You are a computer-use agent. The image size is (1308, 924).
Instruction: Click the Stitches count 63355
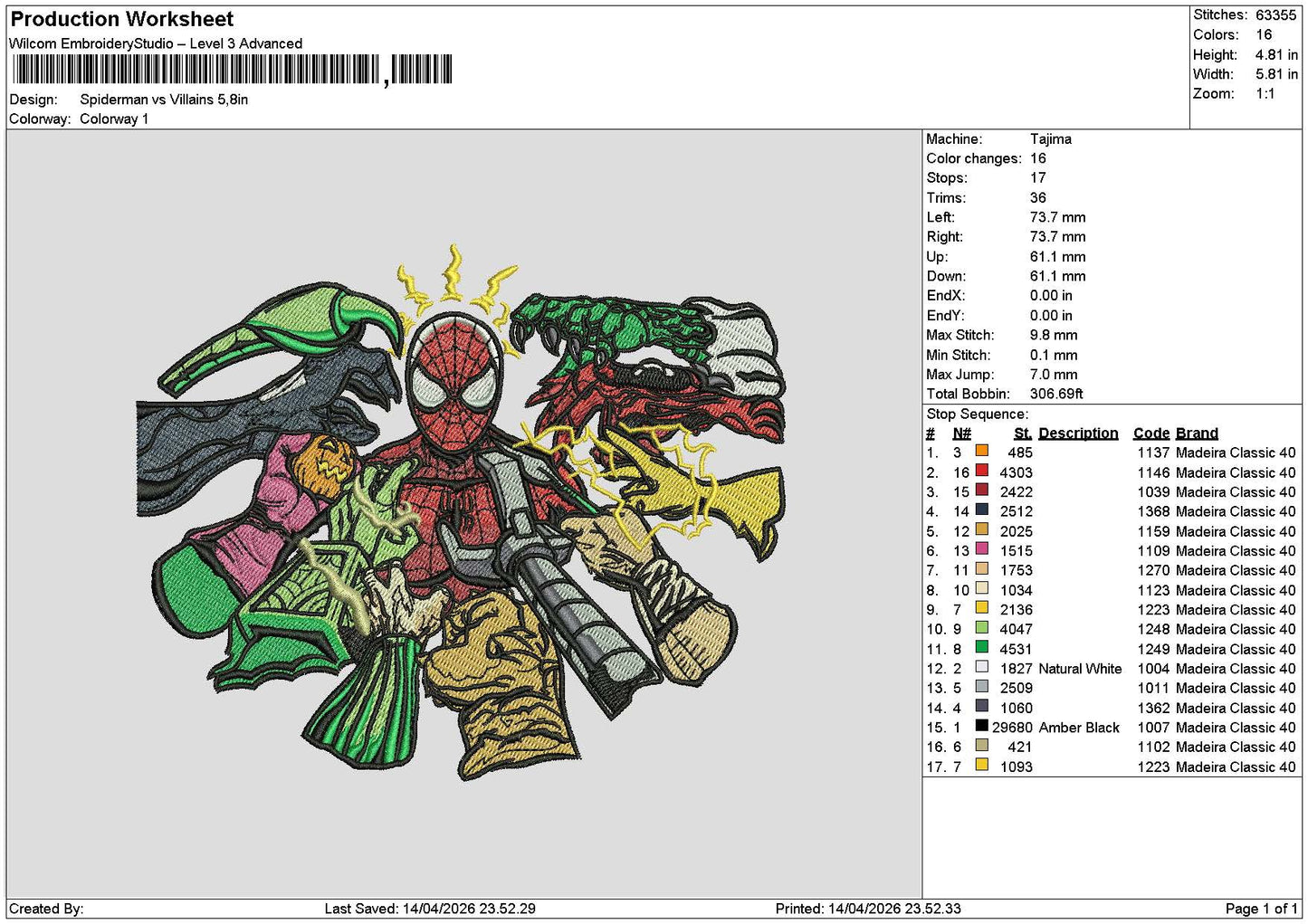click(1275, 15)
